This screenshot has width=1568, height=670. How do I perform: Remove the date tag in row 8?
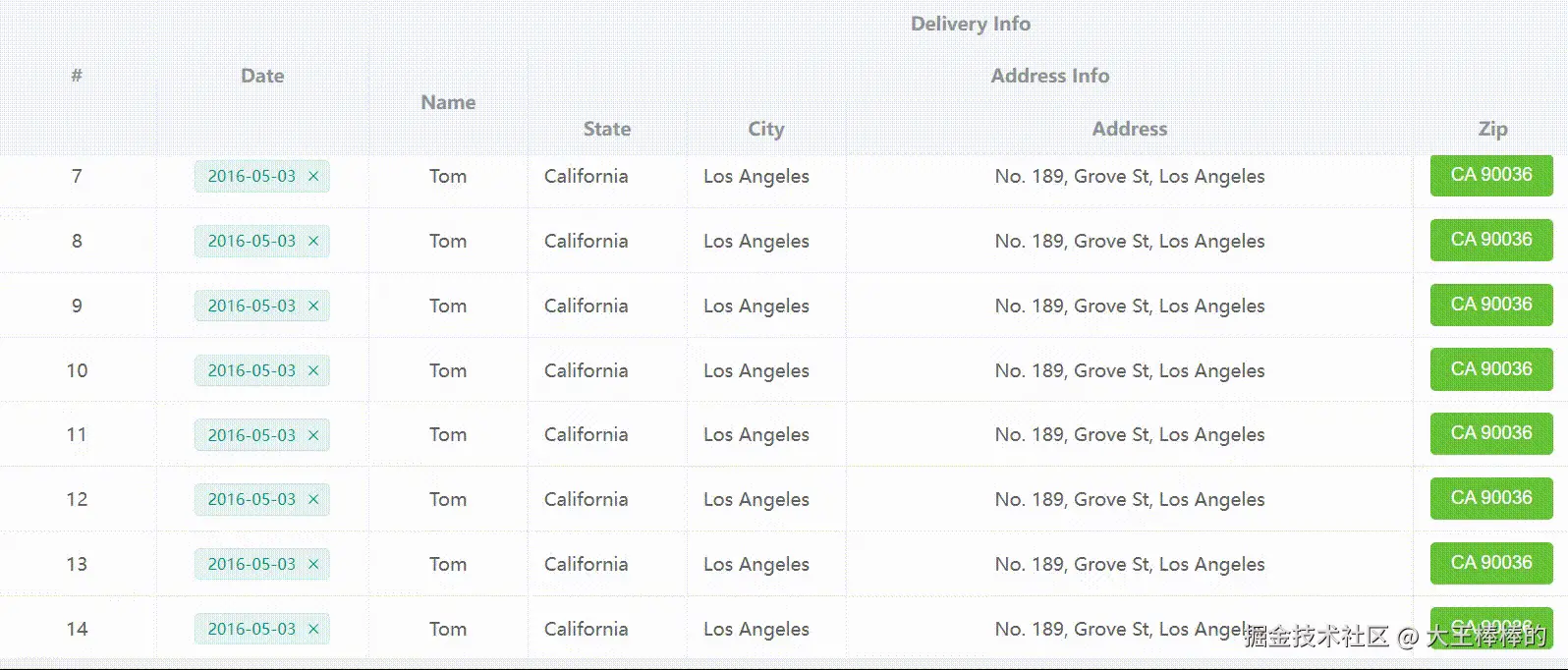click(313, 242)
